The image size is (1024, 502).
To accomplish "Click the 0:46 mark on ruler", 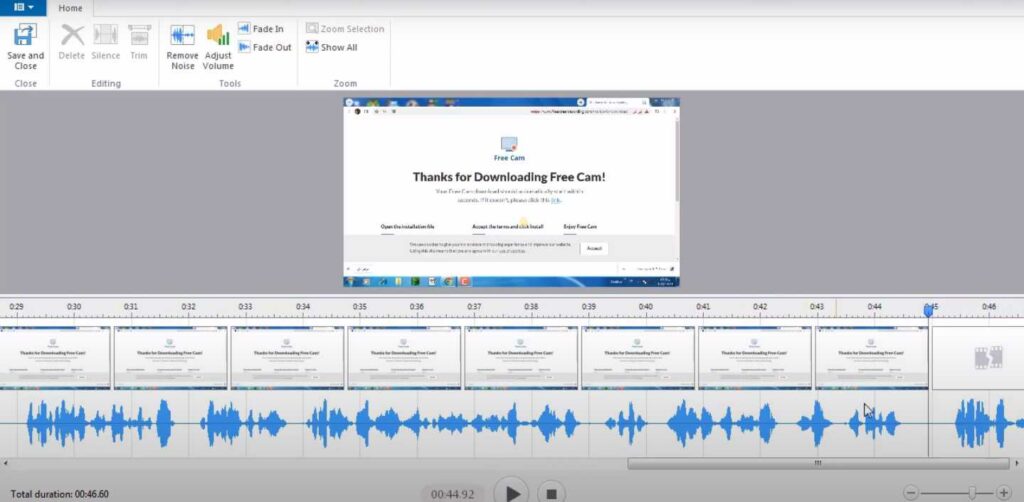I will 989,306.
